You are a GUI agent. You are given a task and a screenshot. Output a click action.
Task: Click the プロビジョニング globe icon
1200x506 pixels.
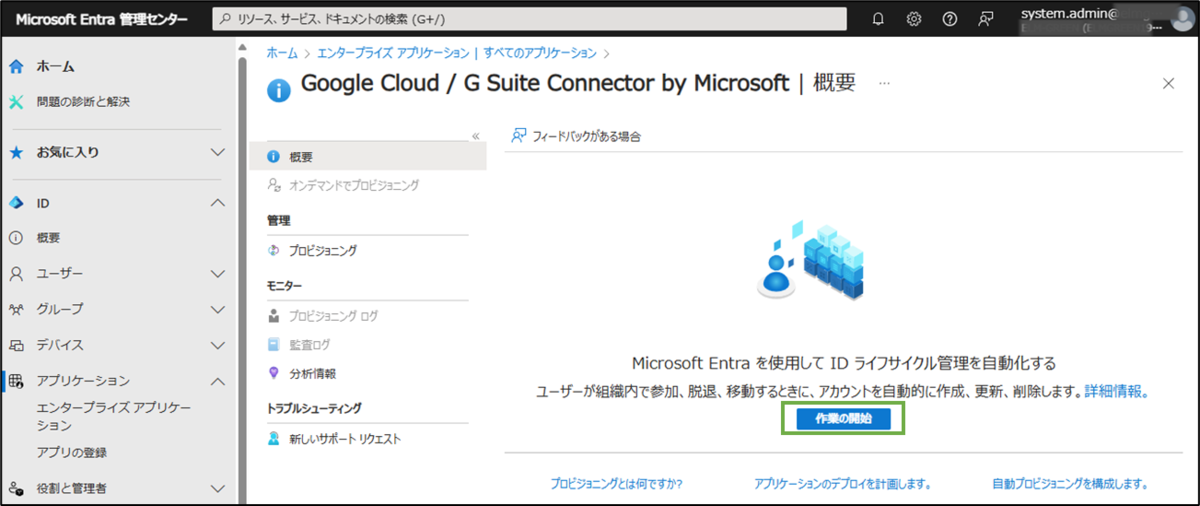click(x=274, y=251)
